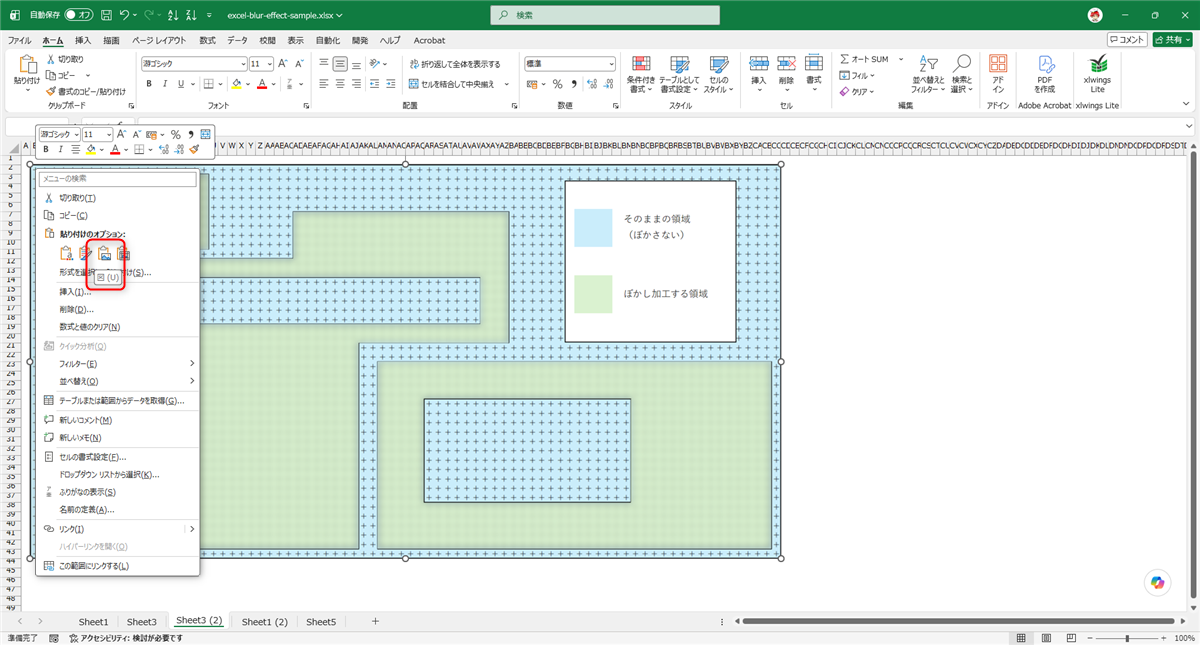Expand the フィルター(E) submenu arrow
Image resolution: width=1200 pixels, height=645 pixels.
point(191,363)
